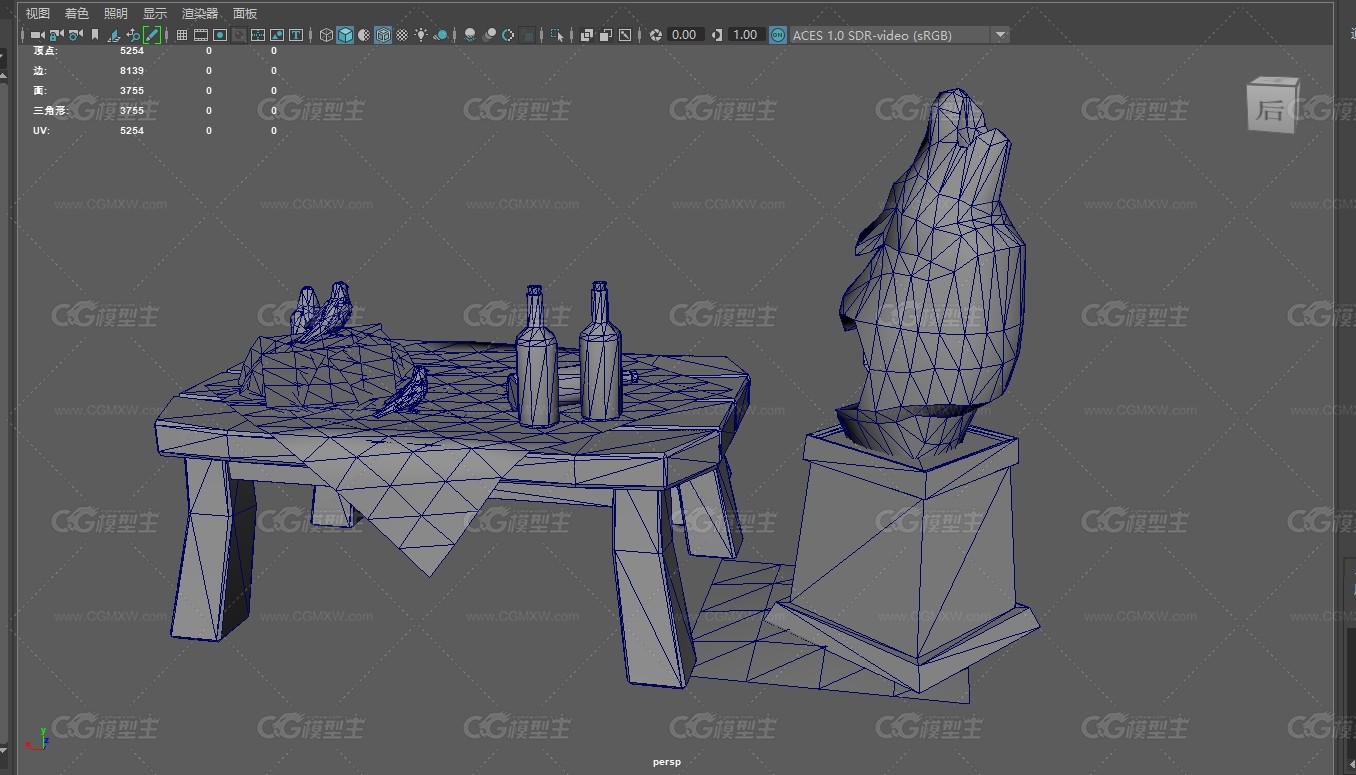Open the 面板 menu
The image size is (1356, 775).
coord(244,13)
